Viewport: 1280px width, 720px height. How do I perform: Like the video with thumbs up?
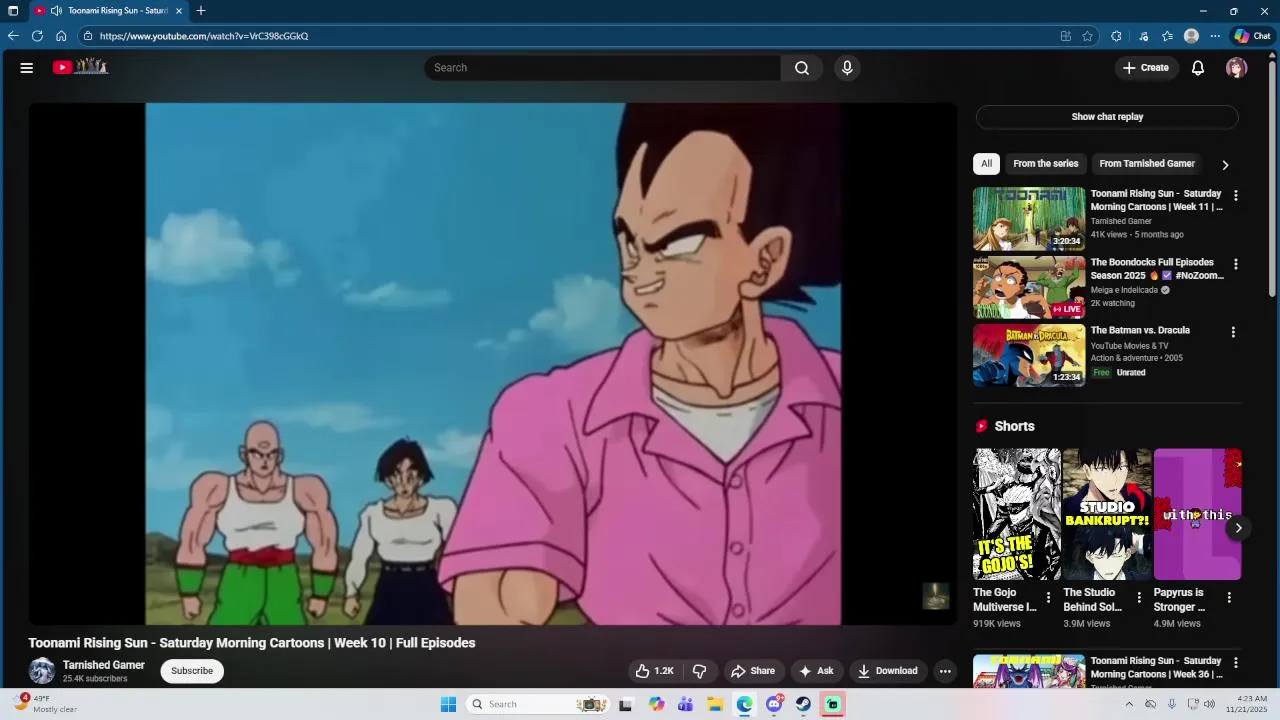pyautogui.click(x=655, y=671)
